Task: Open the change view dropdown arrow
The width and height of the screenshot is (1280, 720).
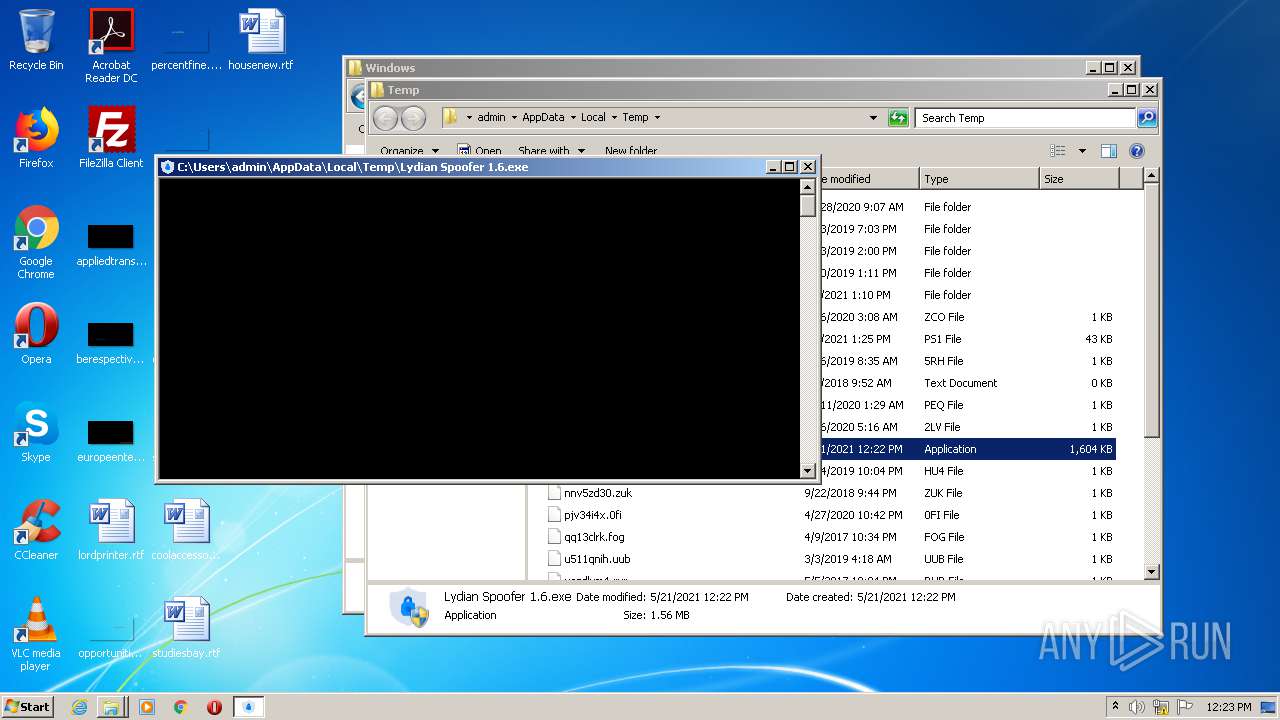Action: (x=1082, y=151)
